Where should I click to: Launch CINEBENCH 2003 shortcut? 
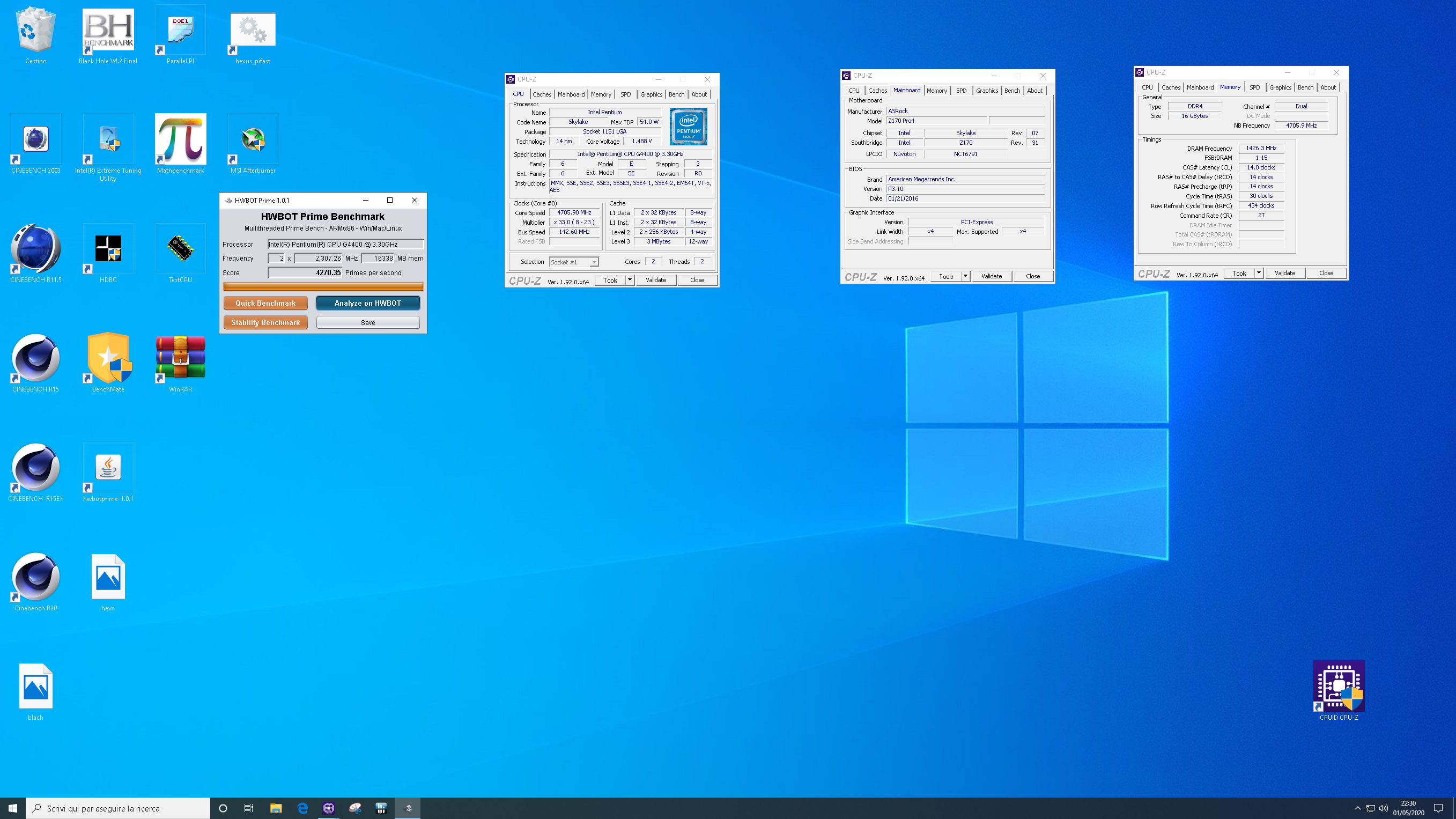pos(35,144)
